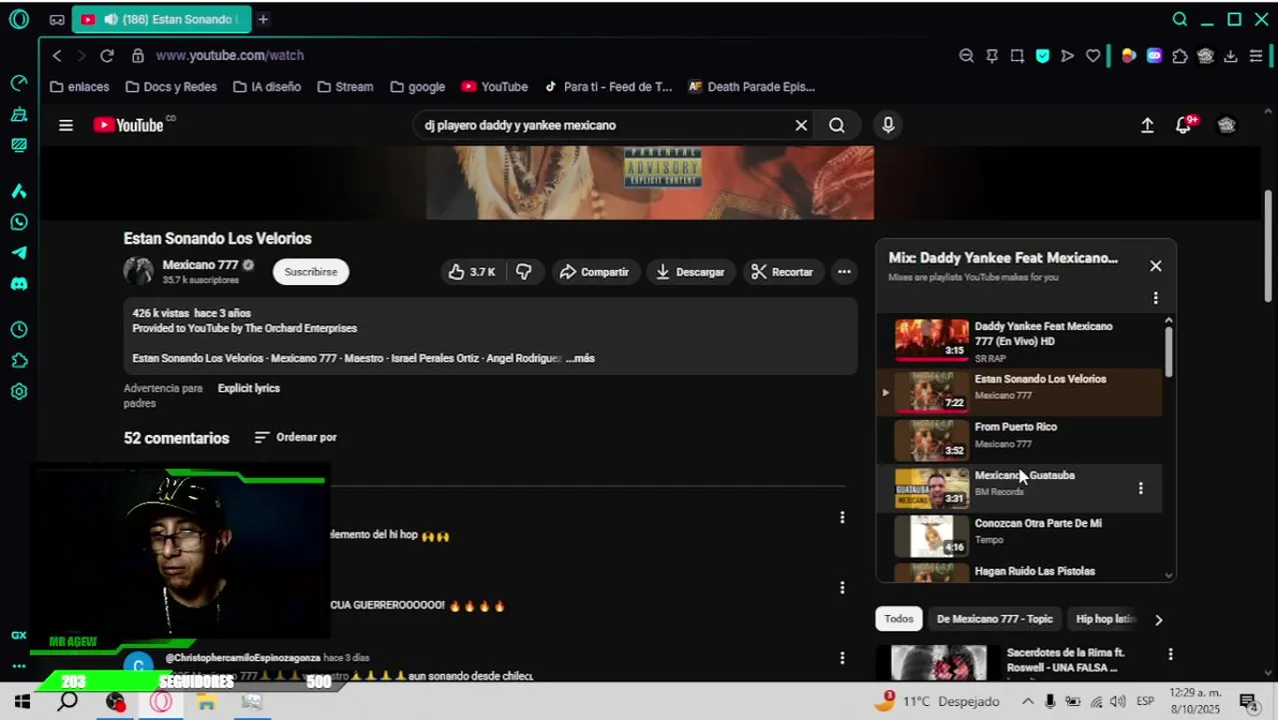Open the browser zoom-out magnifier icon

click(x=966, y=56)
